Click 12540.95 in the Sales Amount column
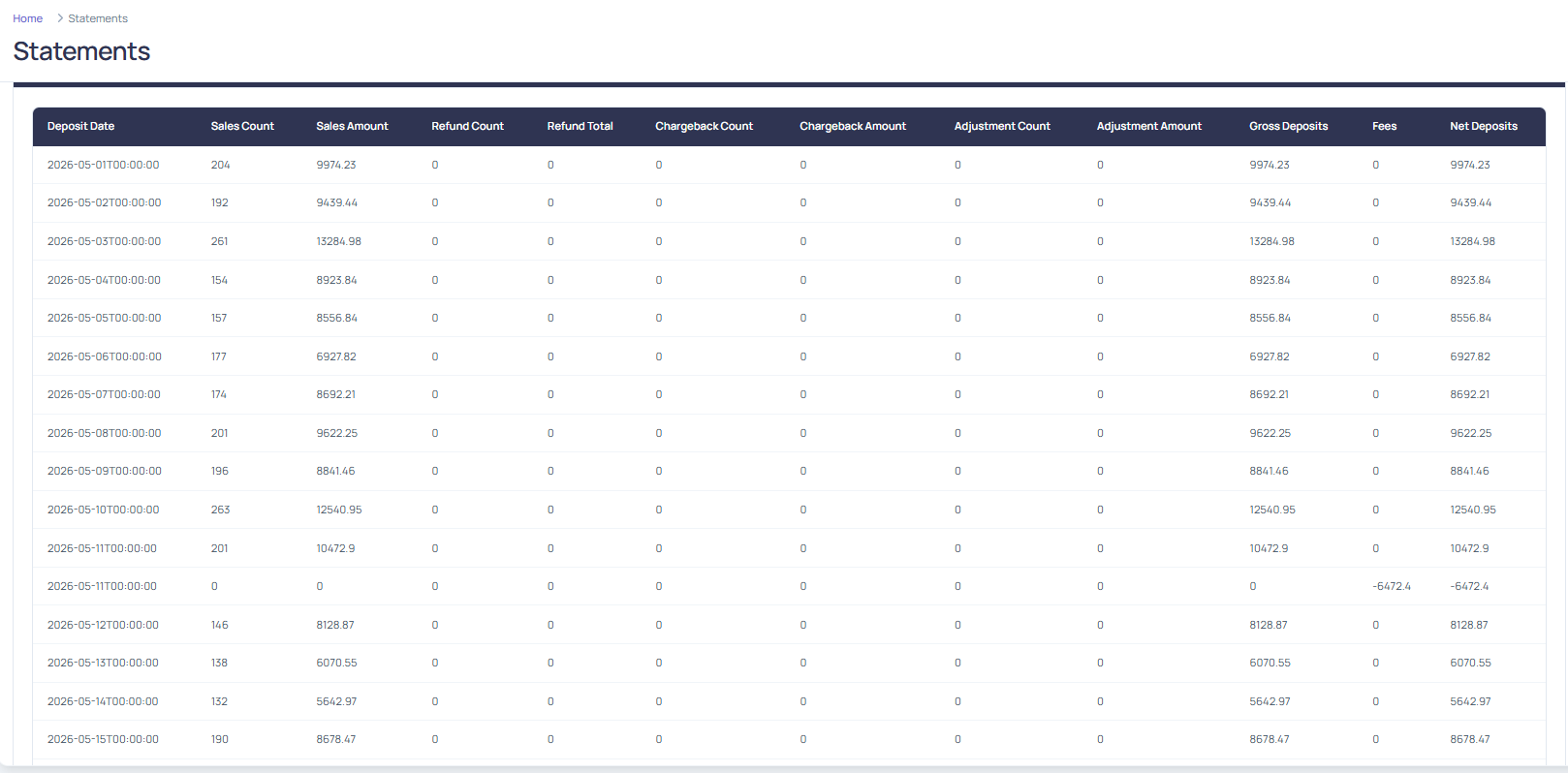The height and width of the screenshot is (773, 1568). pos(339,510)
